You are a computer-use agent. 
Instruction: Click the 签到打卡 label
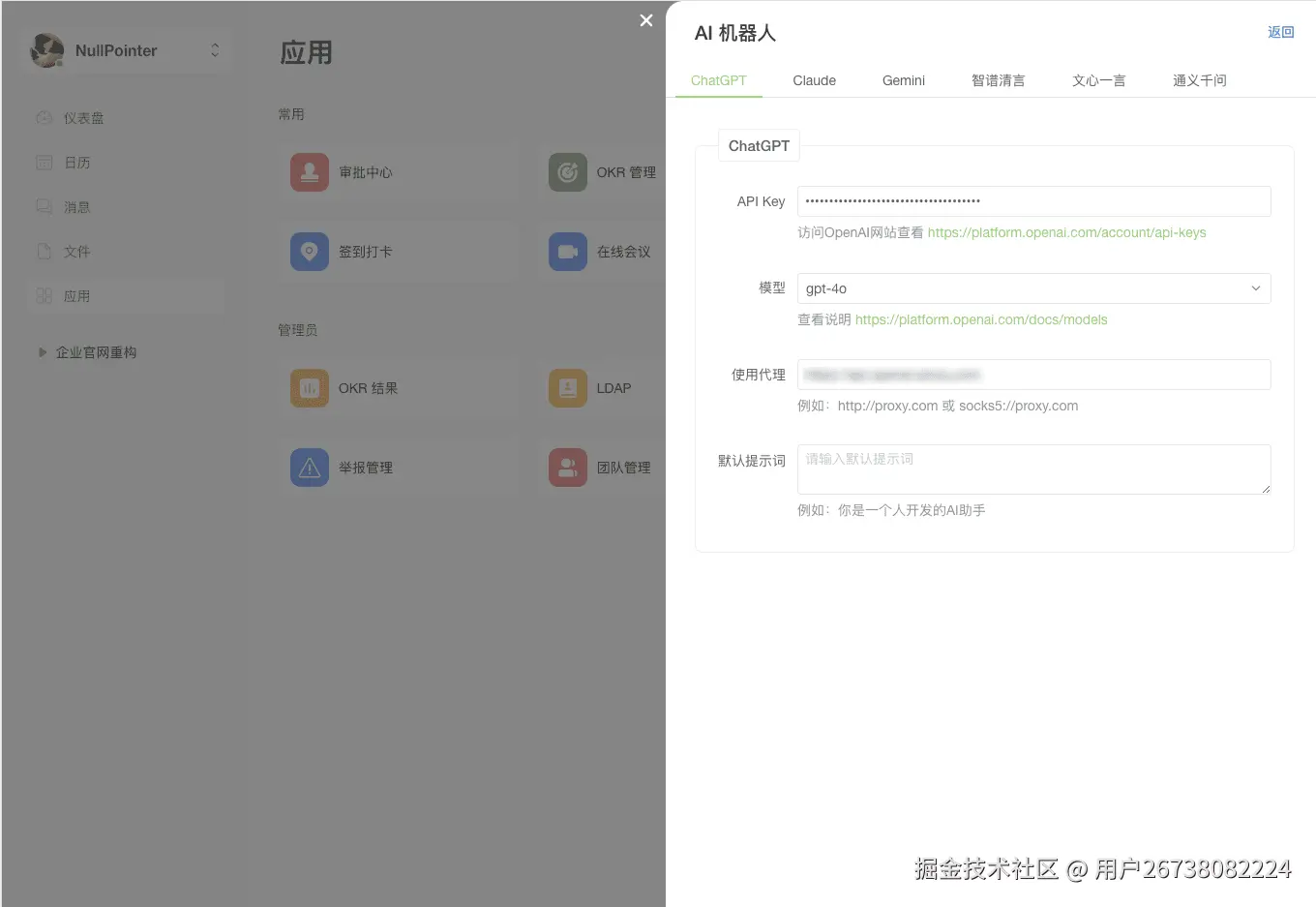(x=366, y=252)
